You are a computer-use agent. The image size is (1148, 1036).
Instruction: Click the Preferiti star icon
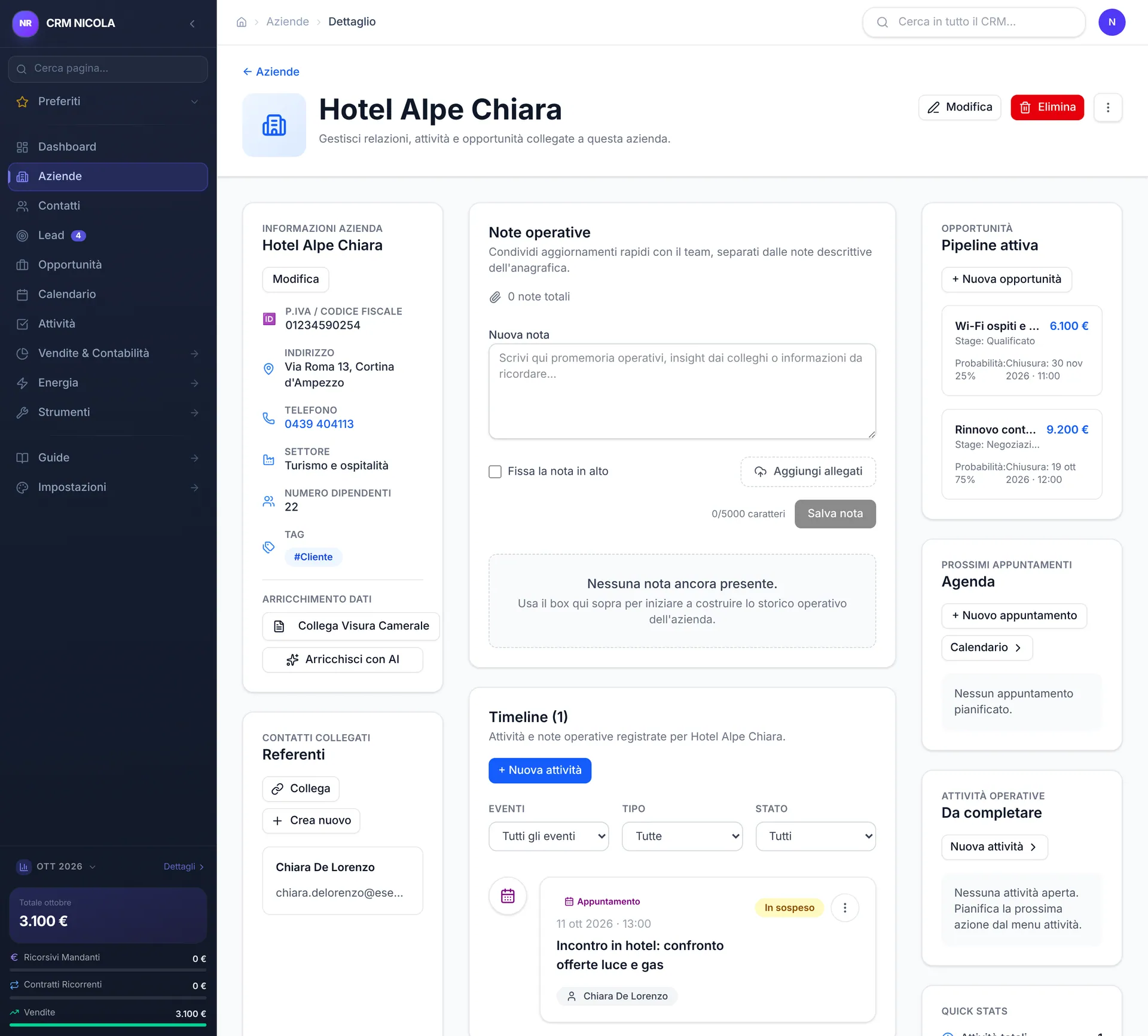click(x=23, y=102)
